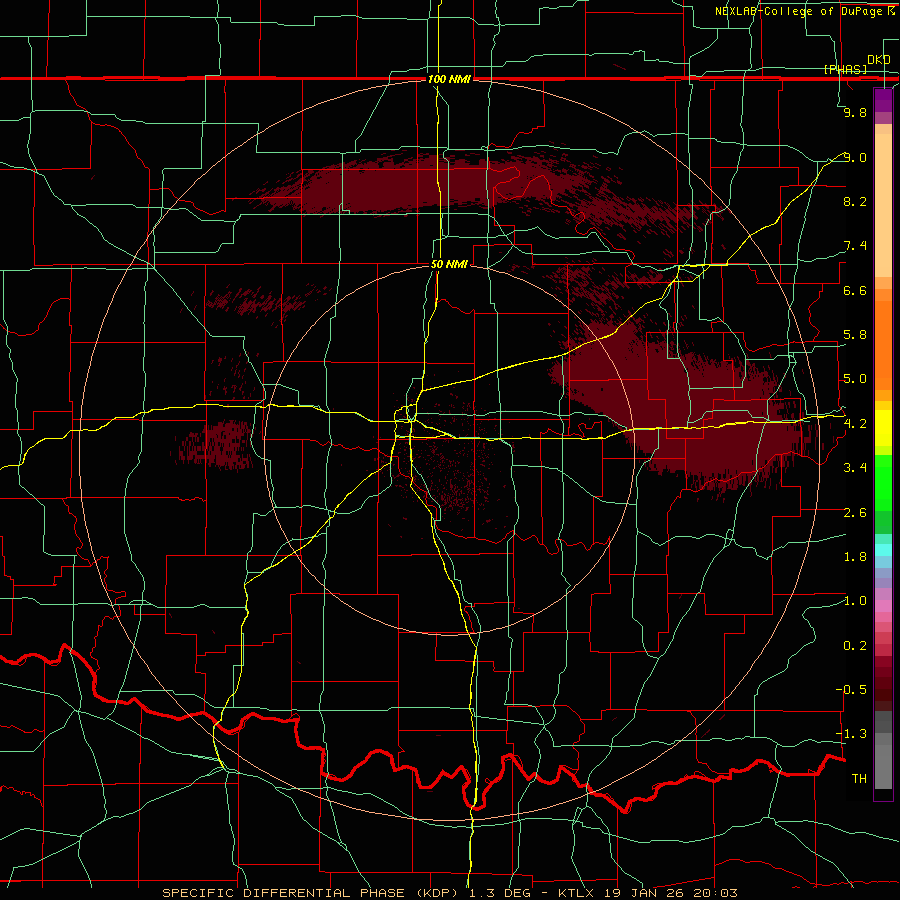
Task: Click the 3.4 scale value
Action: tap(855, 468)
